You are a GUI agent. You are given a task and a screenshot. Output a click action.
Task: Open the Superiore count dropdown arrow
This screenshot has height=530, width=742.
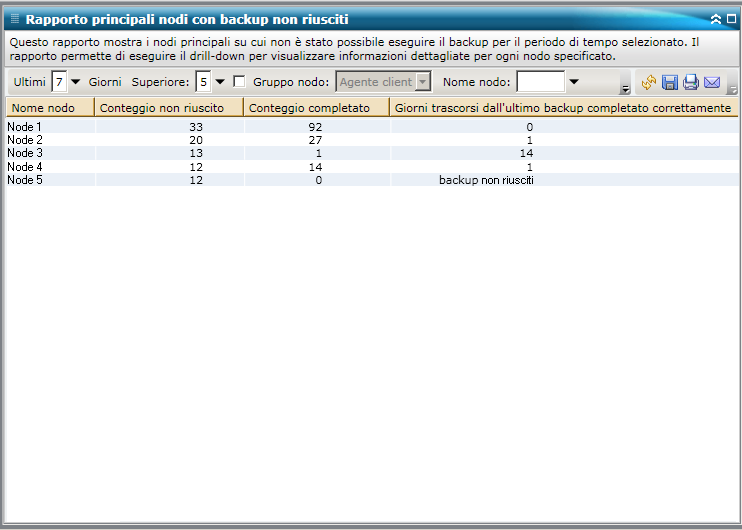pyautogui.click(x=220, y=82)
